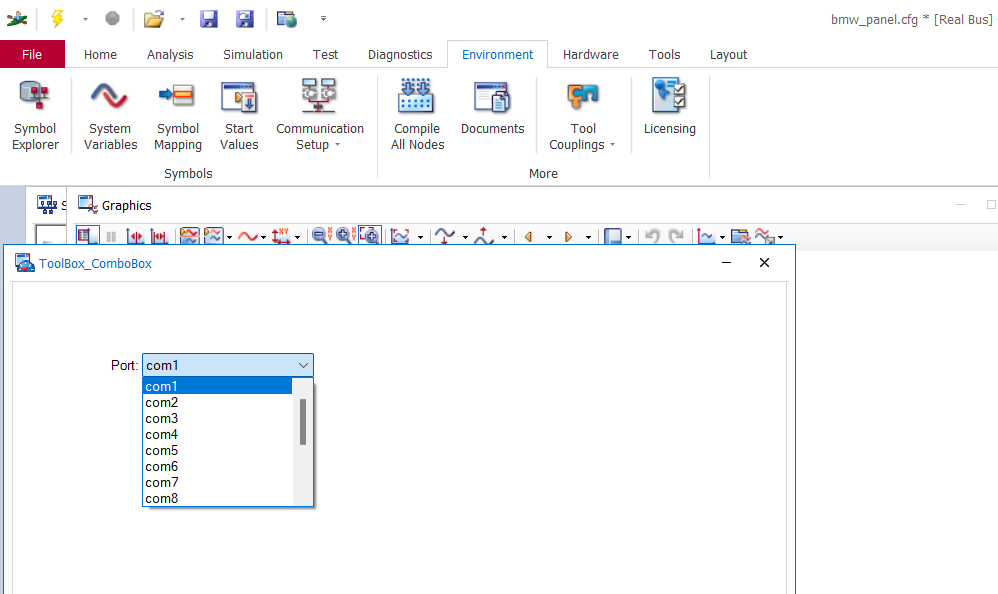Click the port list scrollbar thumb
This screenshot has height=594, width=998.
303,422
